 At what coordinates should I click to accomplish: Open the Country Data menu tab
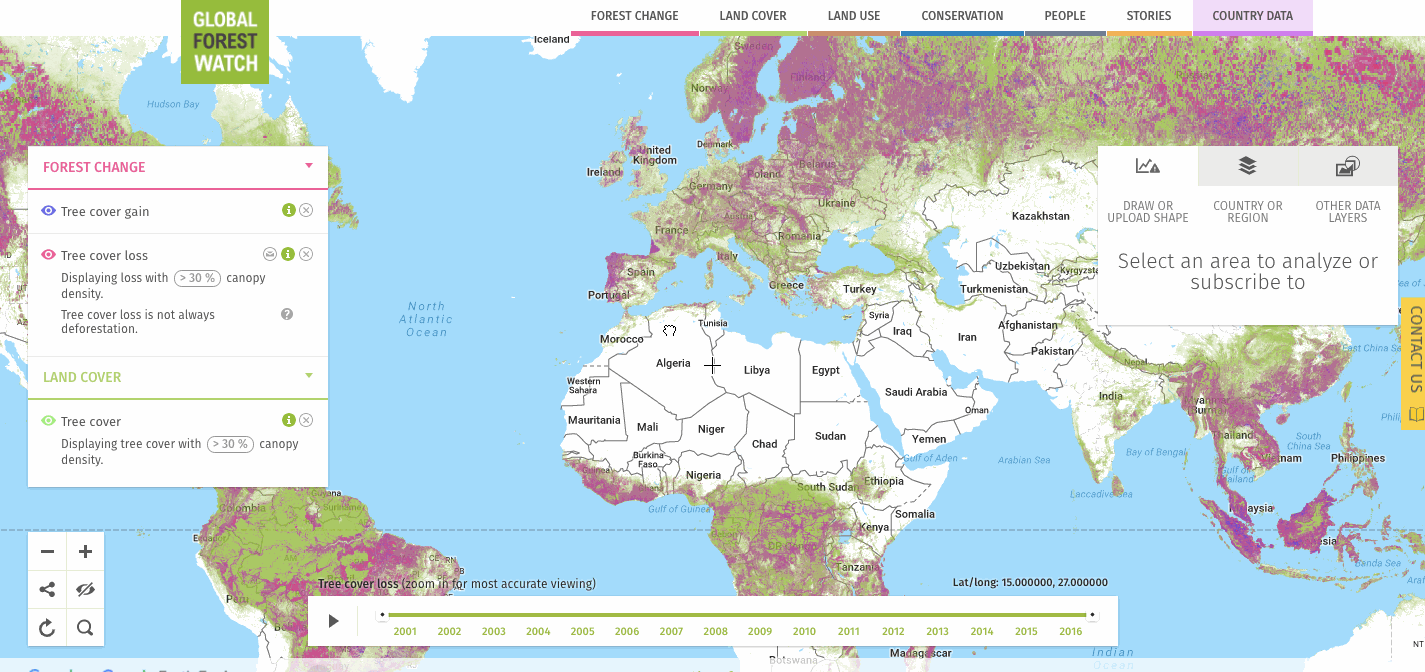(x=1252, y=16)
